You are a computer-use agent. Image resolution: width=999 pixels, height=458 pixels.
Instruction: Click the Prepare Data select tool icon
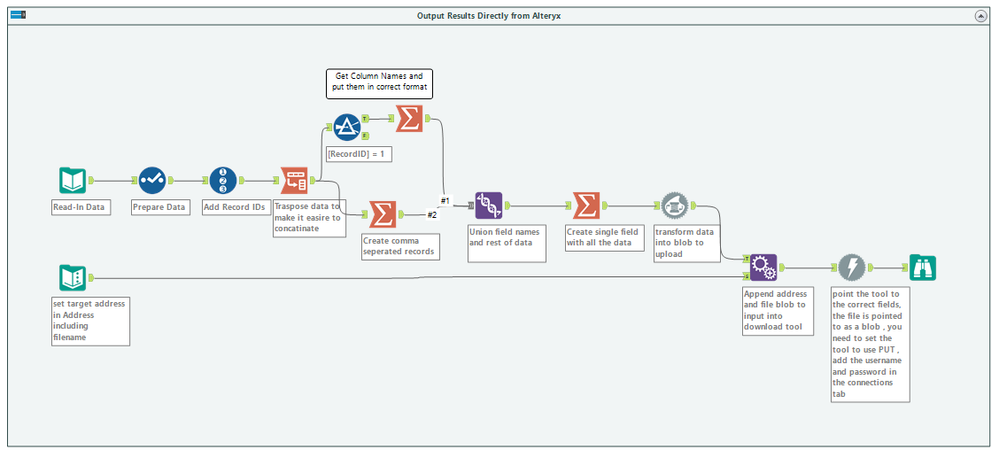[152, 180]
